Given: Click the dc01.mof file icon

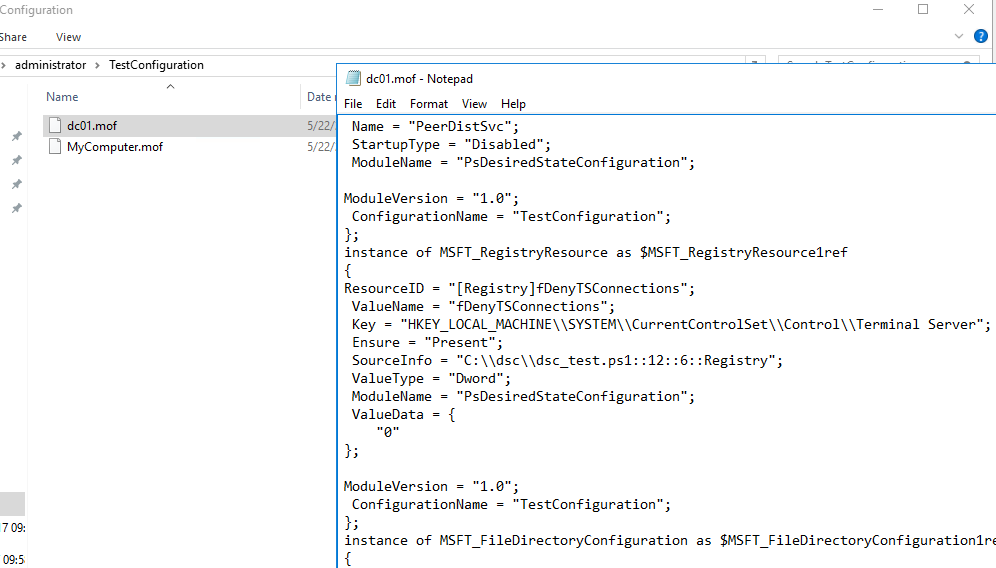Looking at the screenshot, I should pos(55,125).
